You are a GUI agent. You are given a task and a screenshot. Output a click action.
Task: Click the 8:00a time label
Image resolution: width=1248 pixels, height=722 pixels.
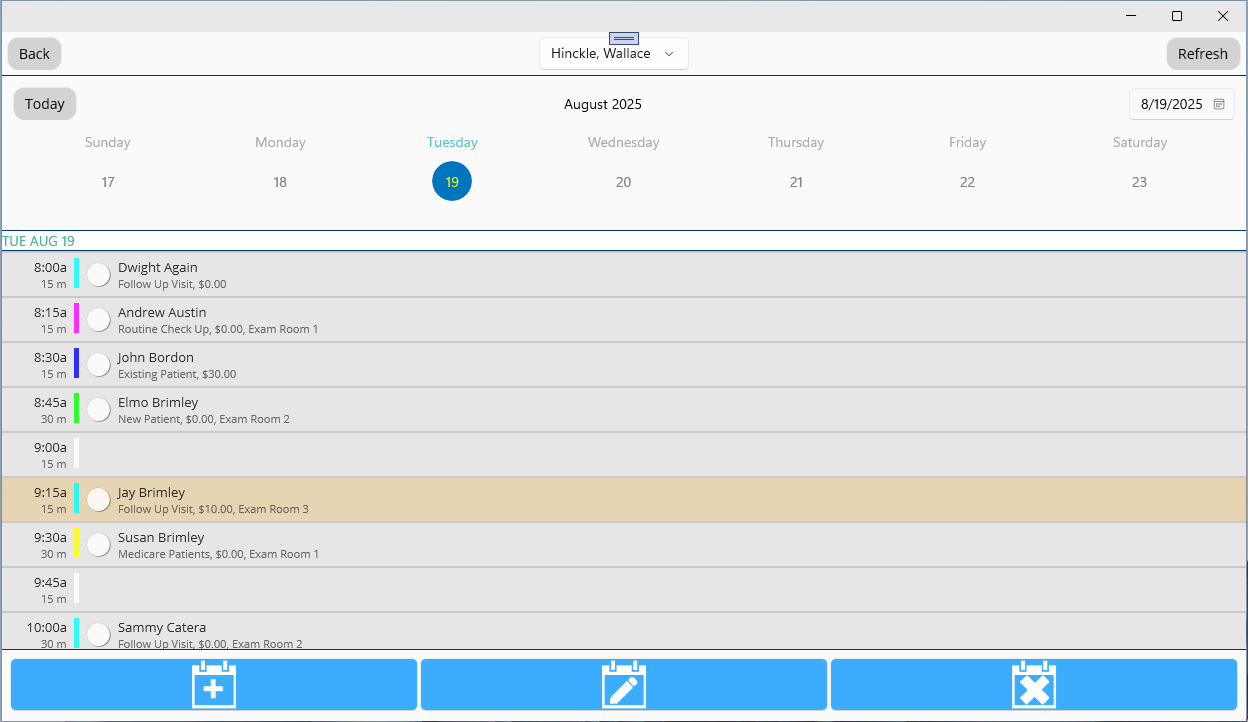coord(50,267)
